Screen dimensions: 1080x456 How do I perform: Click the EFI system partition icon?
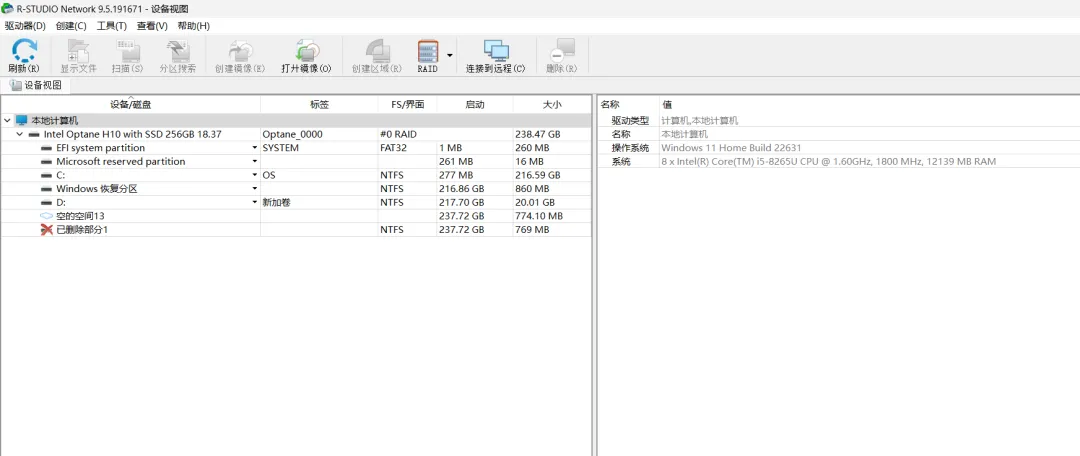pyautogui.click(x=47, y=148)
